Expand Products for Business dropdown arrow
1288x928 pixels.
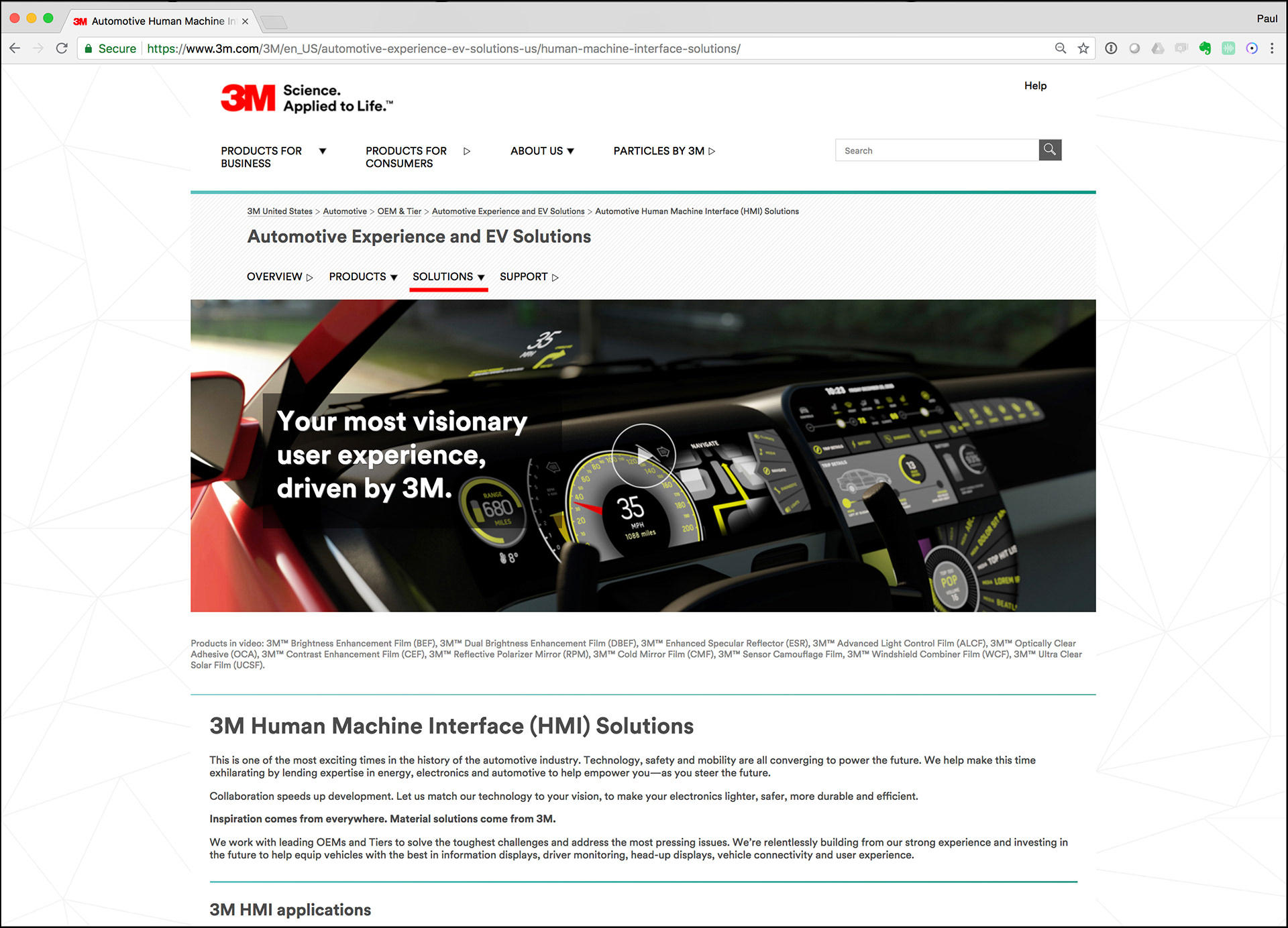point(323,151)
